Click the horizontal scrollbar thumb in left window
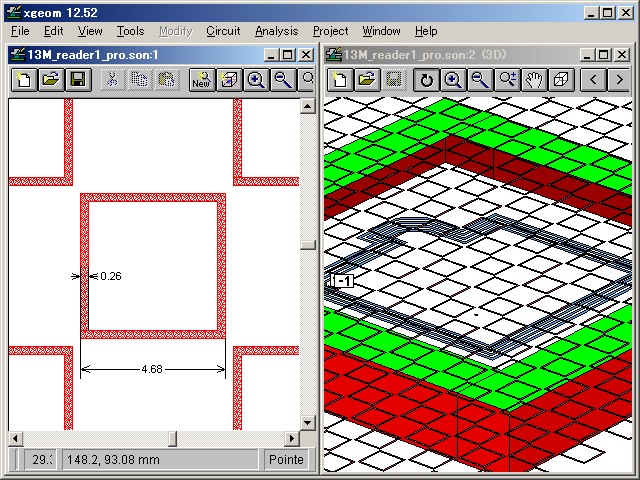Viewport: 640px width, 480px height. (173, 439)
